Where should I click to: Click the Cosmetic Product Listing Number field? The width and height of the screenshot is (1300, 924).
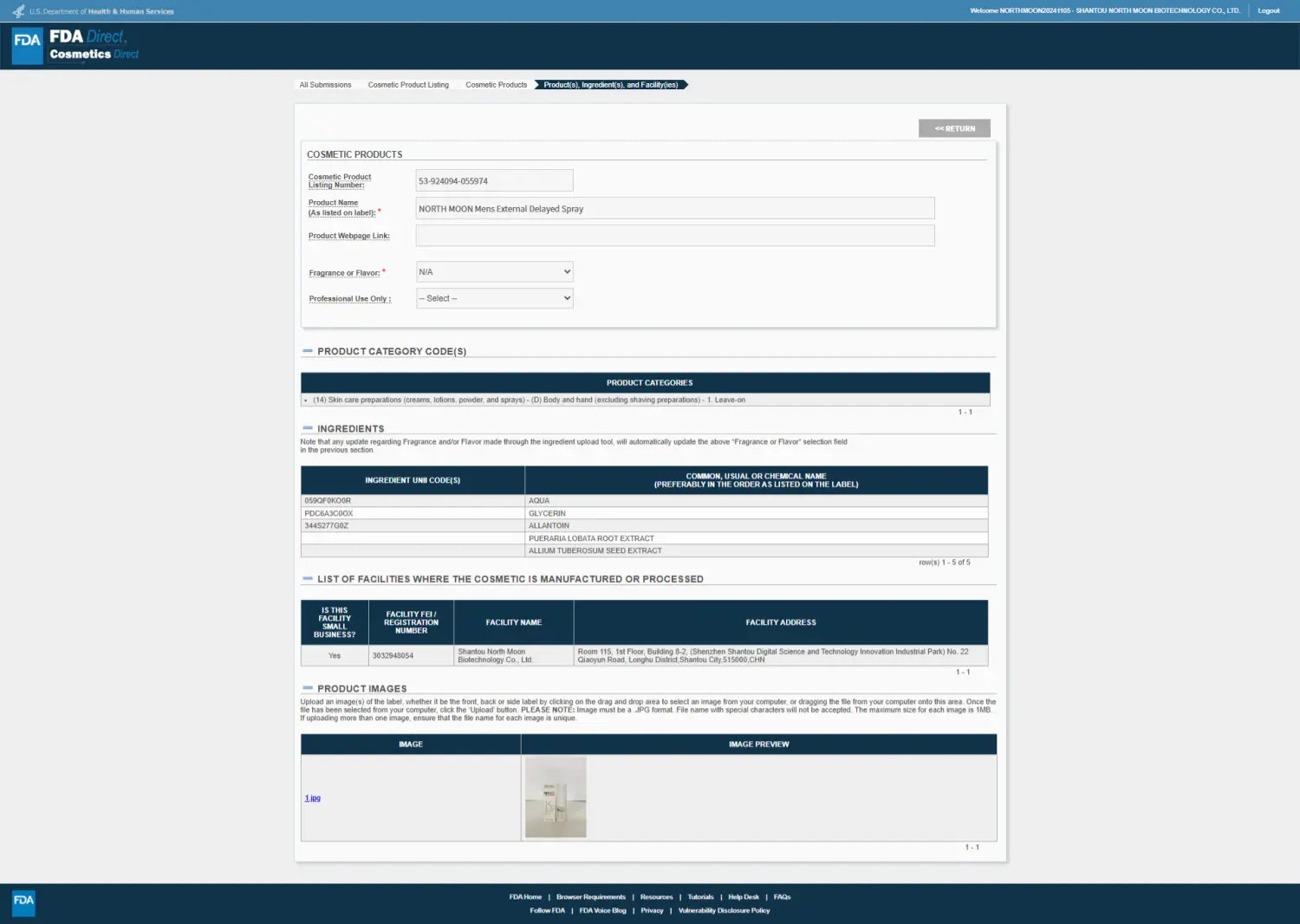point(494,180)
